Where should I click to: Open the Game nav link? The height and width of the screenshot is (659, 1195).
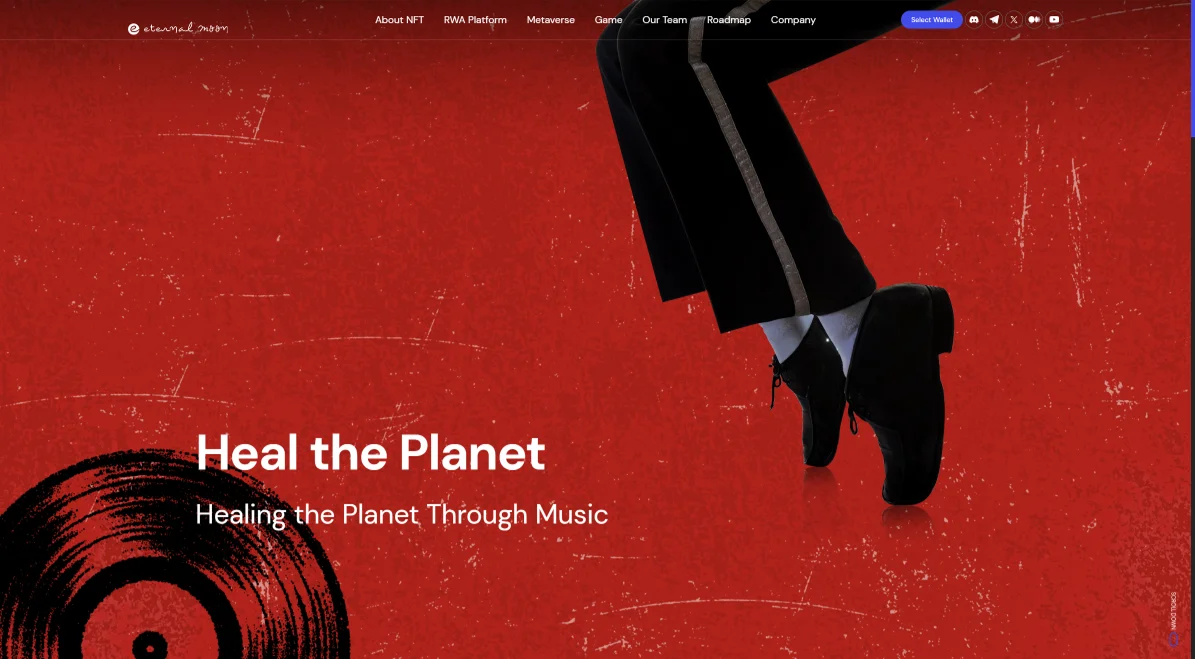[x=608, y=20]
